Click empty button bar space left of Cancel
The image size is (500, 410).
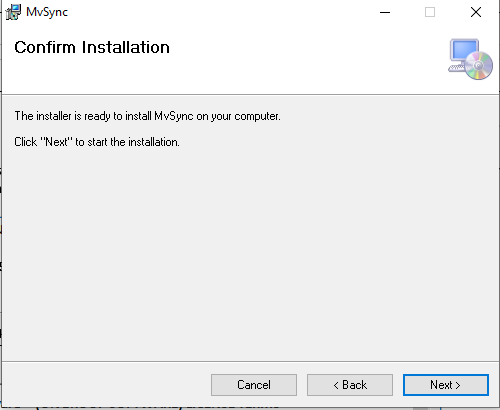(x=107, y=385)
